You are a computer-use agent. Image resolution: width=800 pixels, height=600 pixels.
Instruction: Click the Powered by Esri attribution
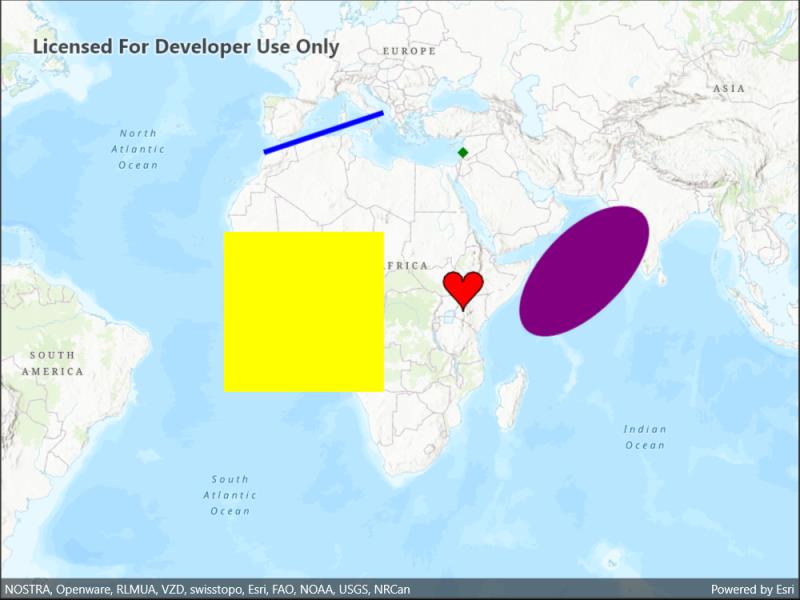752,589
